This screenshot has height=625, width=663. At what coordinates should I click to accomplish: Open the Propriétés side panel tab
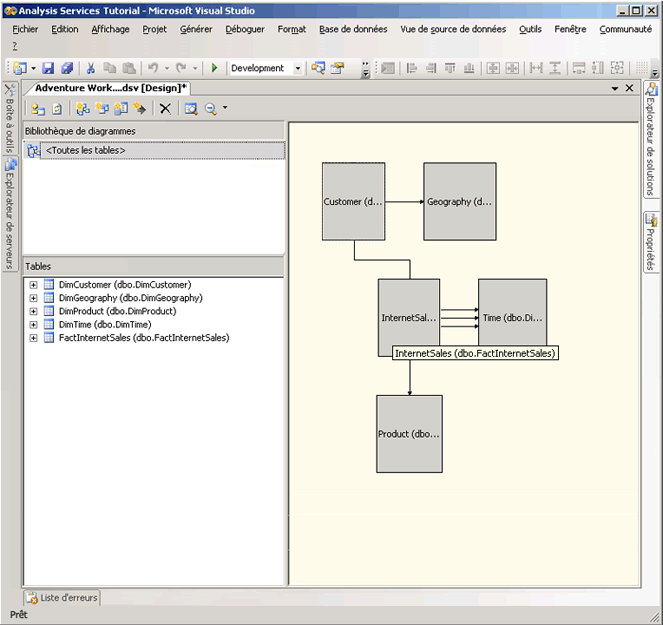click(651, 242)
